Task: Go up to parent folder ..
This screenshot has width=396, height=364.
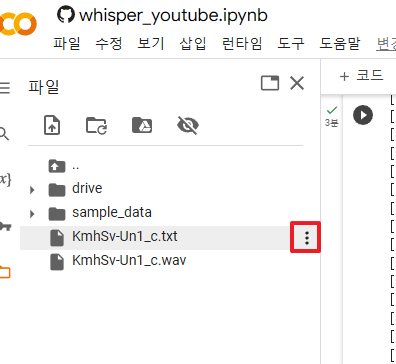Action: tap(57, 166)
